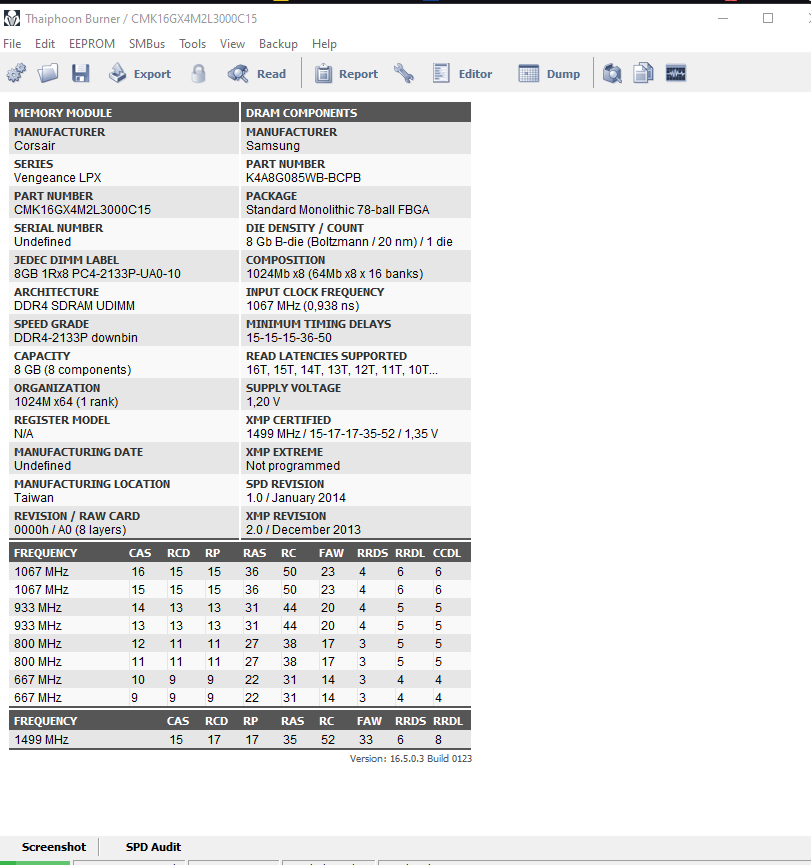The width and height of the screenshot is (811, 865).
Task: Minimize the Thaiphoon Burner window
Action: click(723, 18)
